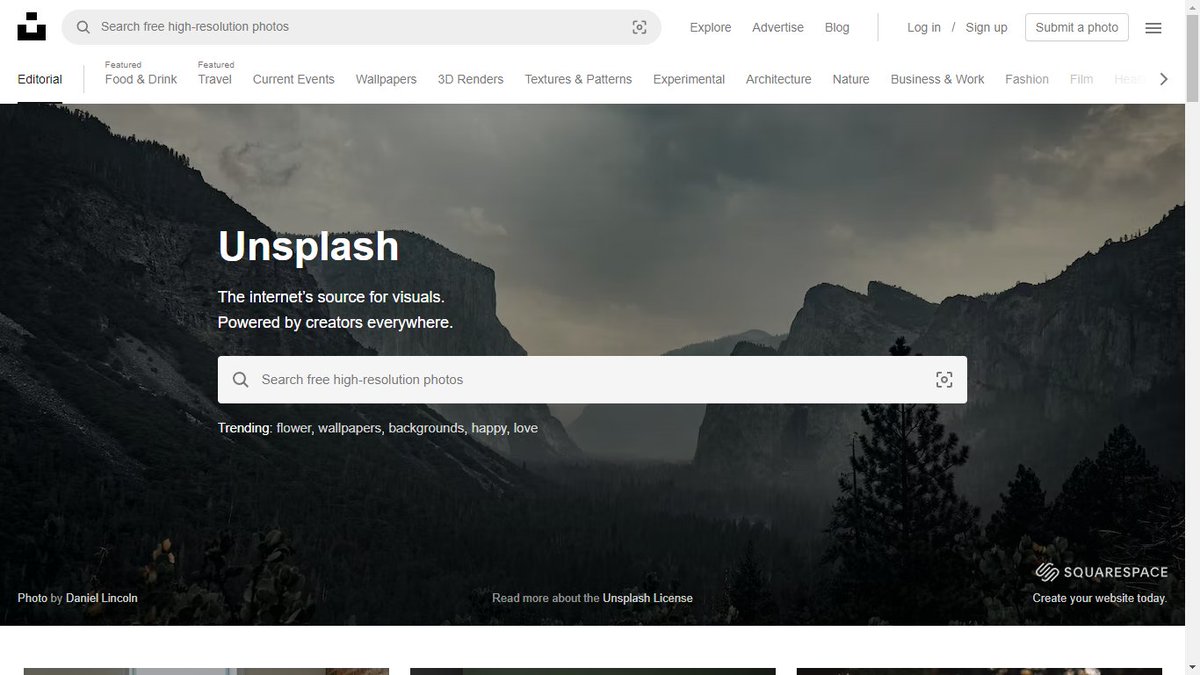This screenshot has width=1200, height=675.
Task: Open the Explore menu
Action: pyautogui.click(x=710, y=27)
